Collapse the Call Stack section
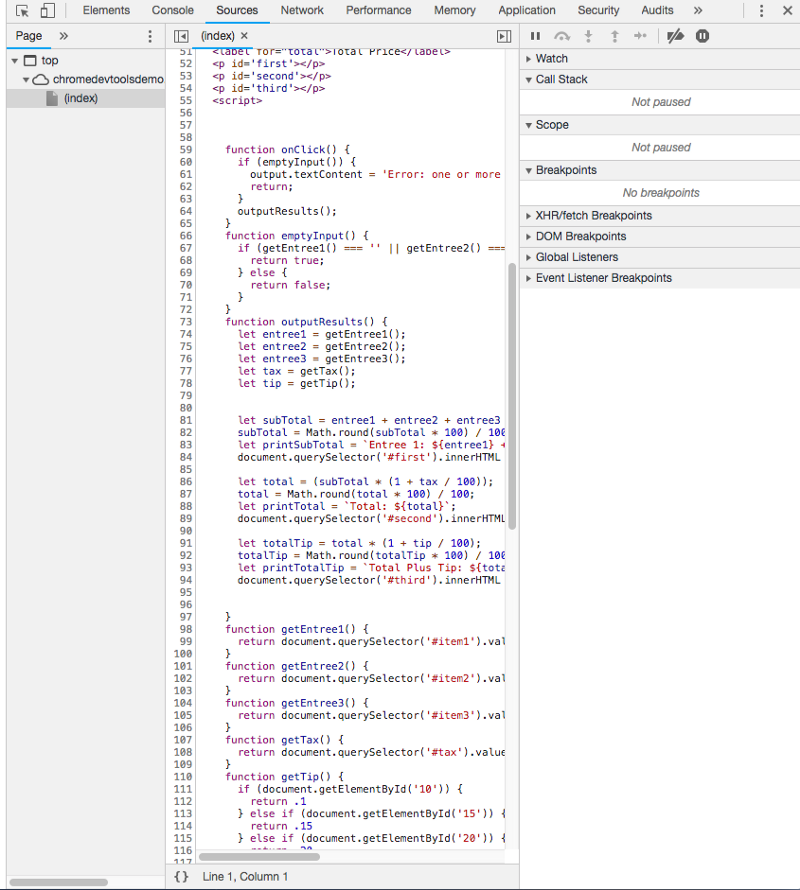Screen dimensions: 800x890 tap(561, 79)
